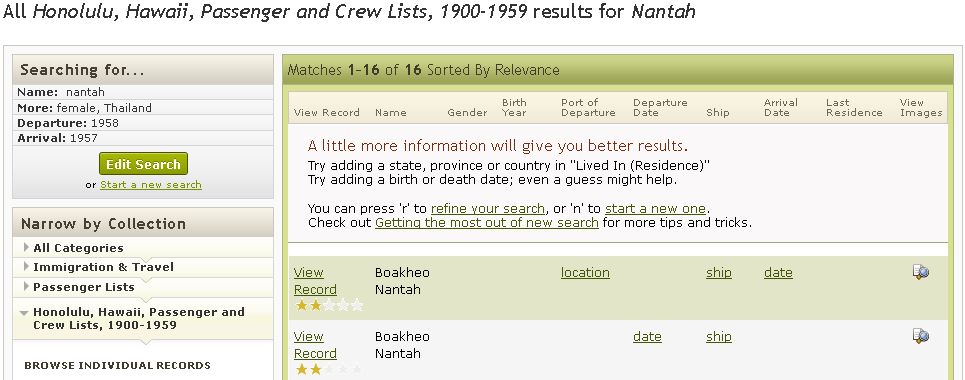Click Start a new search link
The width and height of the screenshot is (965, 380).
click(x=151, y=185)
